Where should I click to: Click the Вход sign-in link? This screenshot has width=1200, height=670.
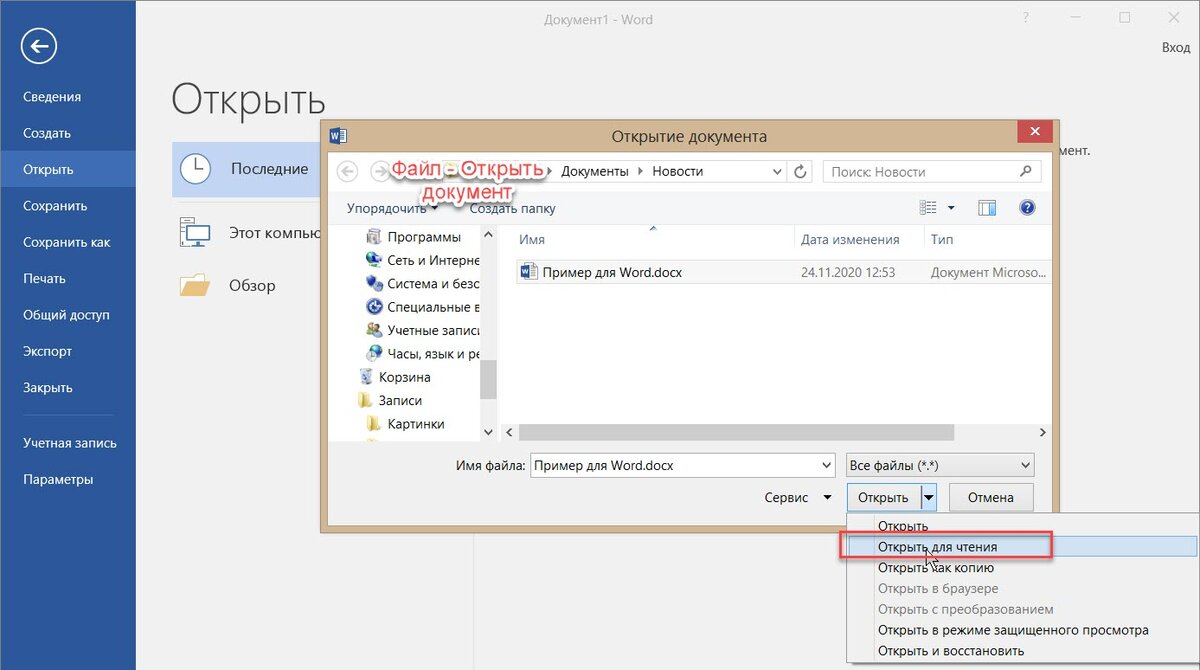[1176, 47]
